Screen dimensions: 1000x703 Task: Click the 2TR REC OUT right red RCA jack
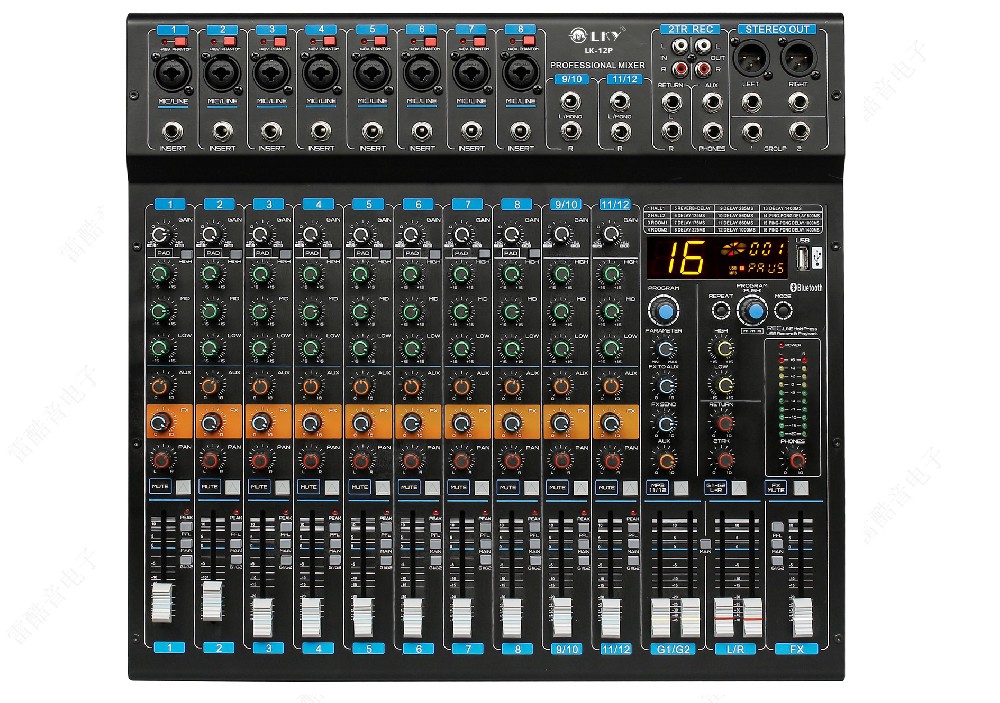703,68
